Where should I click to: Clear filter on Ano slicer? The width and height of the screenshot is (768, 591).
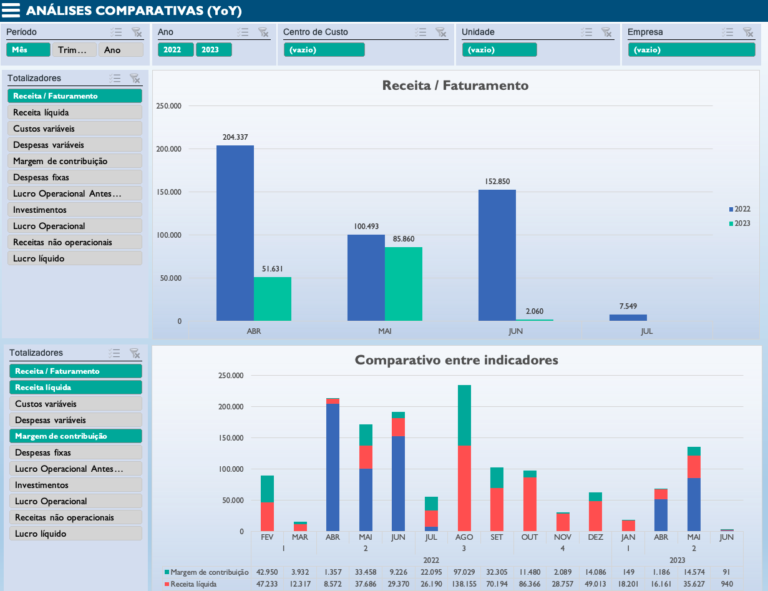click(x=264, y=32)
